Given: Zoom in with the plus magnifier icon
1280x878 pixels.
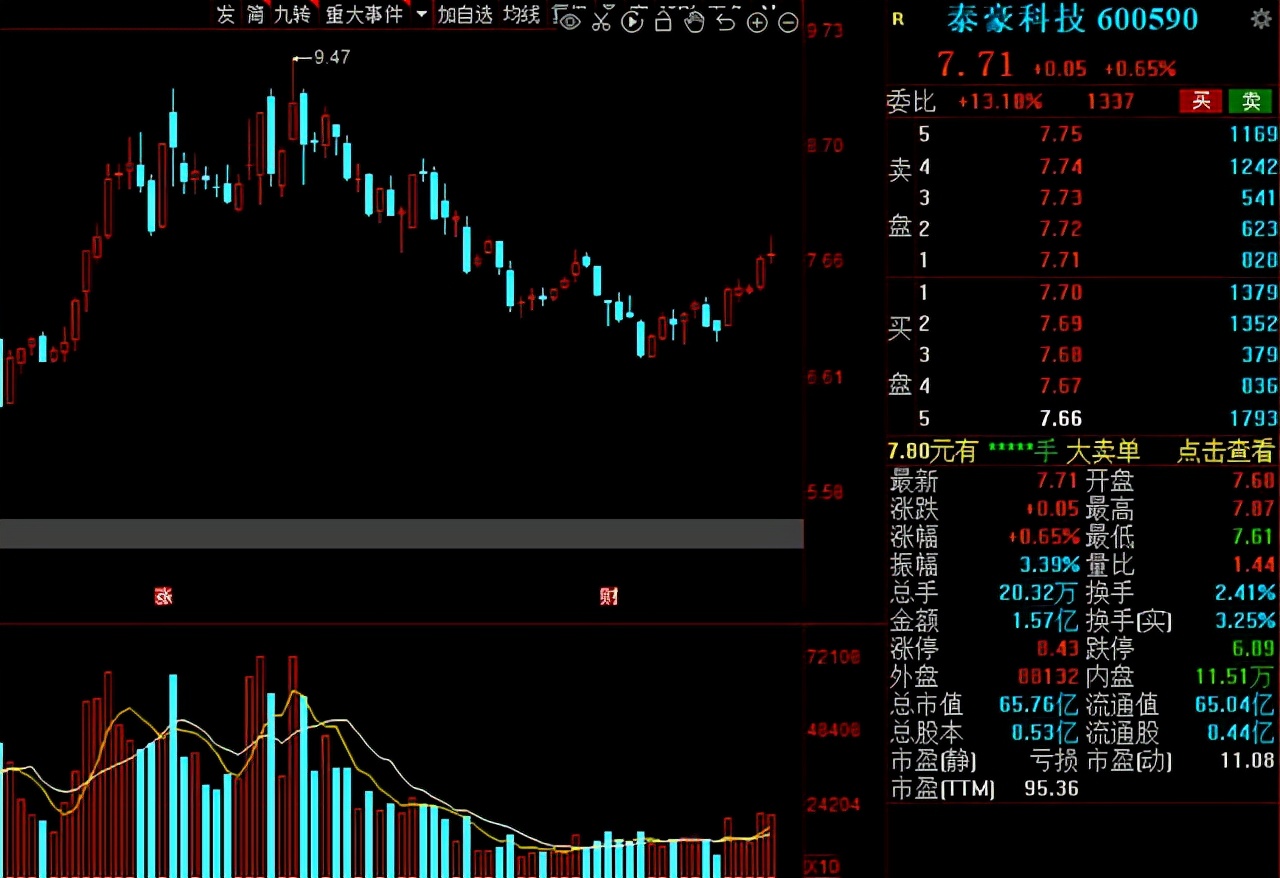Looking at the screenshot, I should pyautogui.click(x=756, y=22).
